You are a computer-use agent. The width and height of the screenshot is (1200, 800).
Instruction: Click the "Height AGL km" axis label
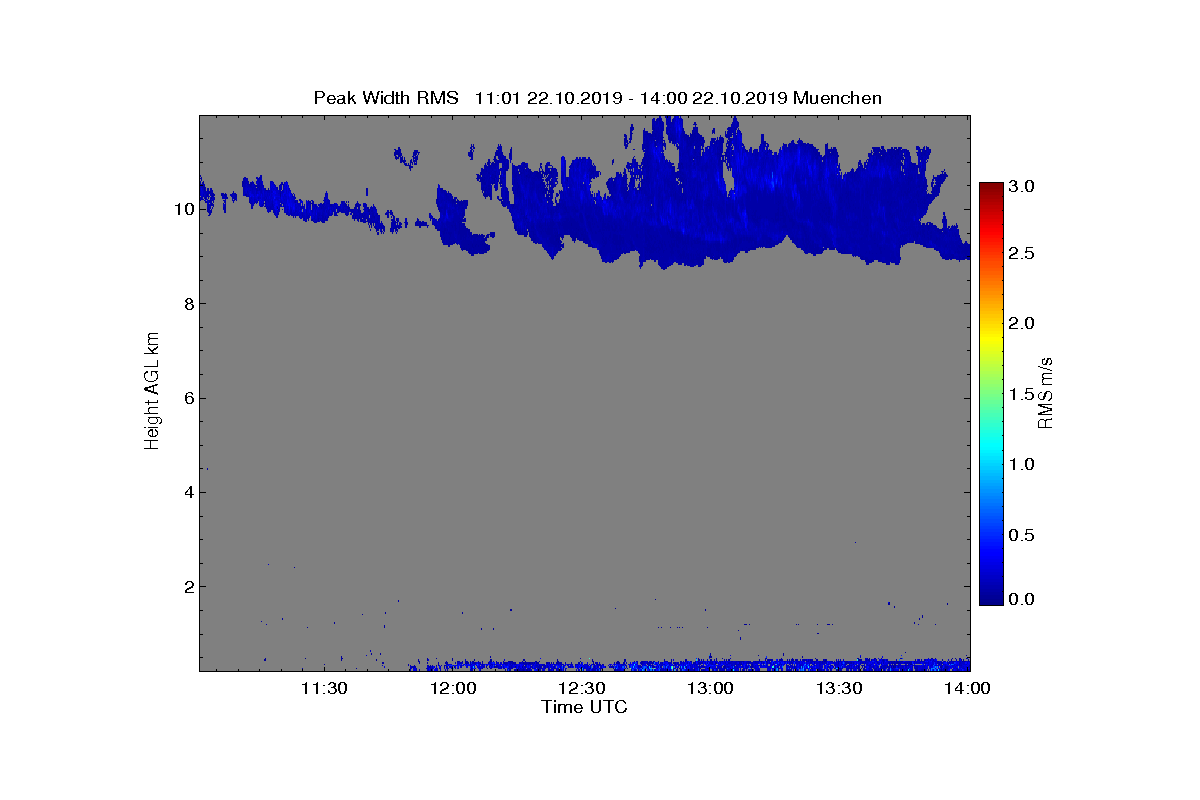pos(152,392)
